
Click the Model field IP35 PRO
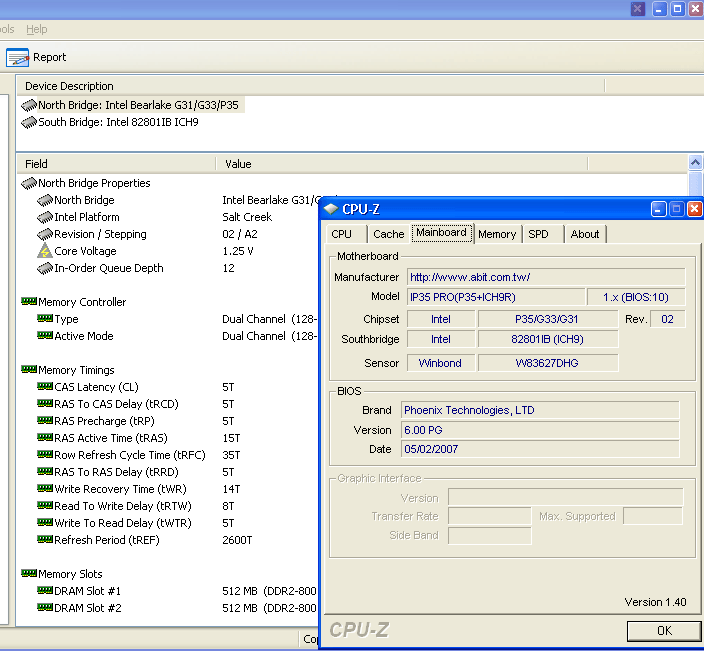point(496,297)
